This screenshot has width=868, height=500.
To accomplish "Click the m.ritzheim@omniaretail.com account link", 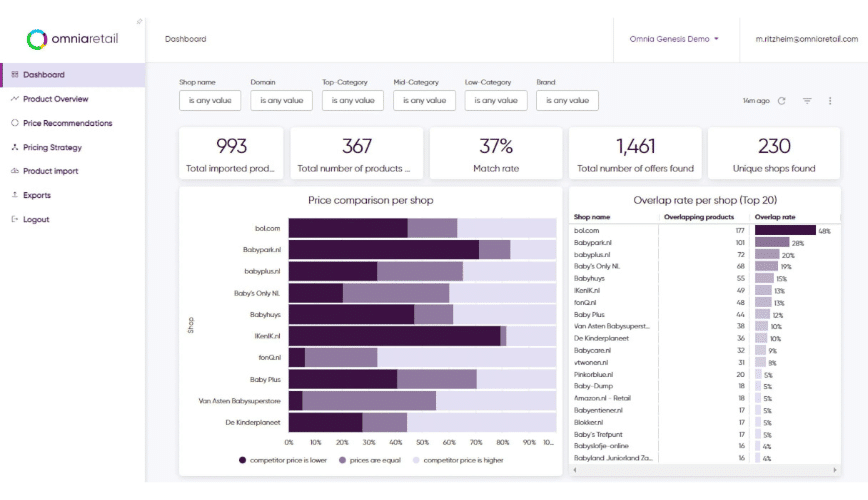I will [806, 39].
